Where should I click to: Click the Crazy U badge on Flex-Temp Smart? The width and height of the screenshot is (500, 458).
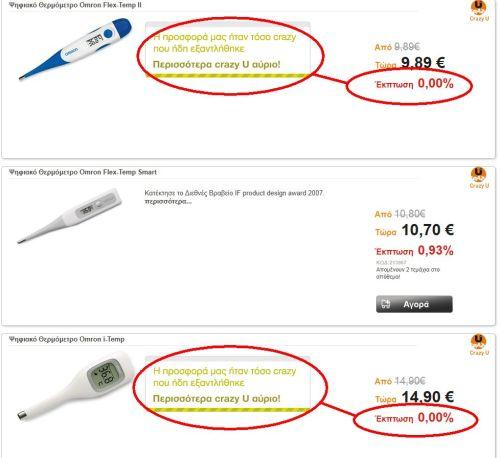479,178
